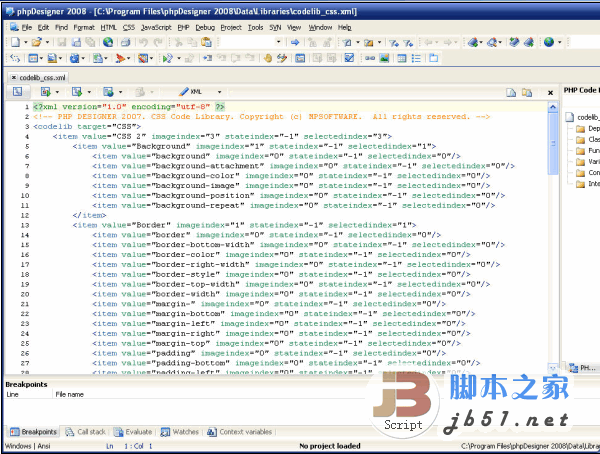Click the Line column header in Breakpoints
The width and height of the screenshot is (600, 454).
click(x=12, y=394)
